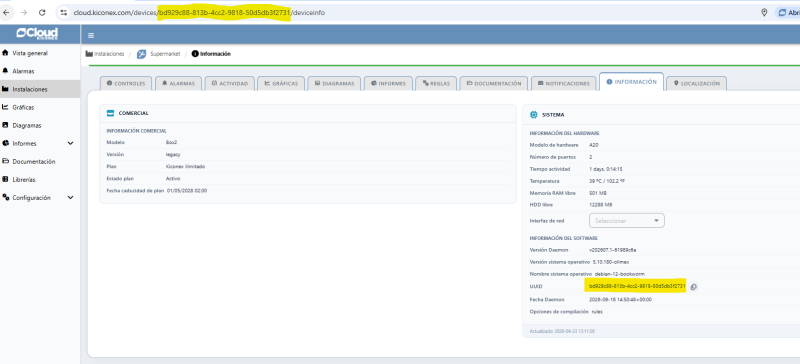This screenshot has width=800, height=364.
Task: Click the browser forward arrow
Action: tap(24, 13)
